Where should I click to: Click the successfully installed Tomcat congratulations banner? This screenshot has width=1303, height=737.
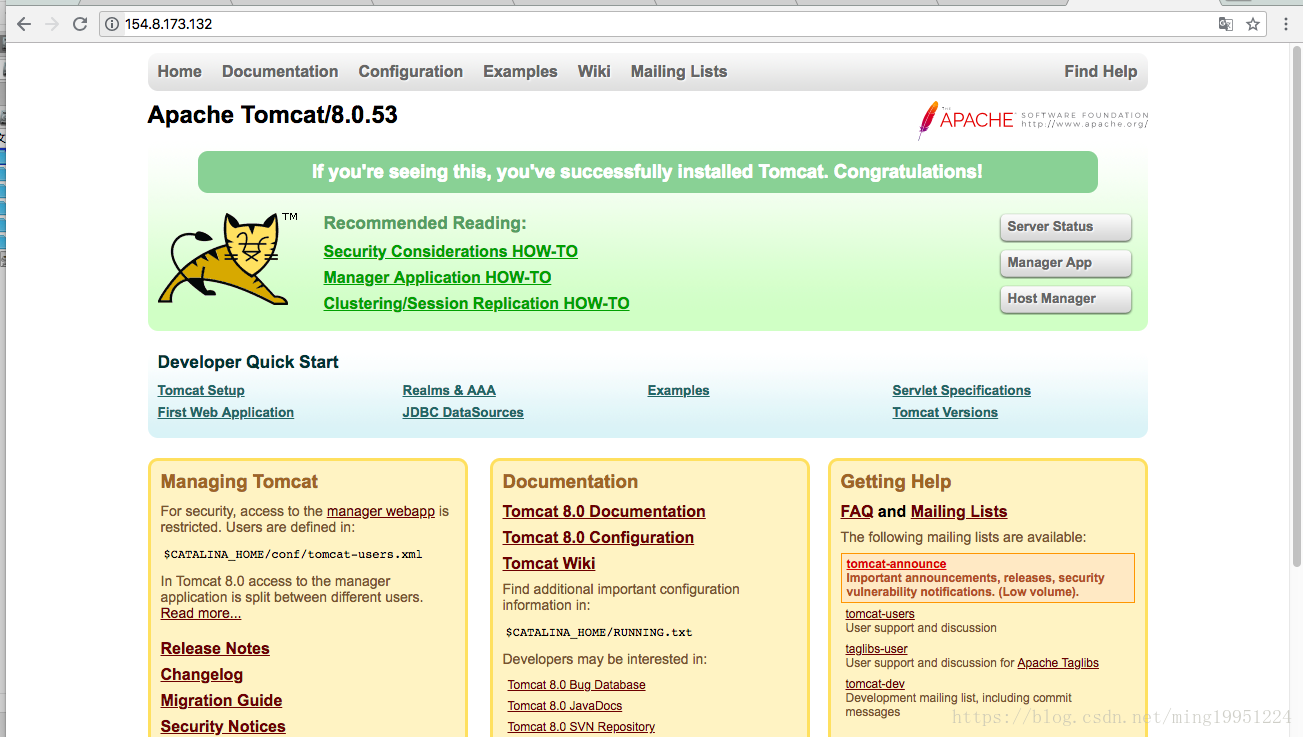tap(648, 172)
